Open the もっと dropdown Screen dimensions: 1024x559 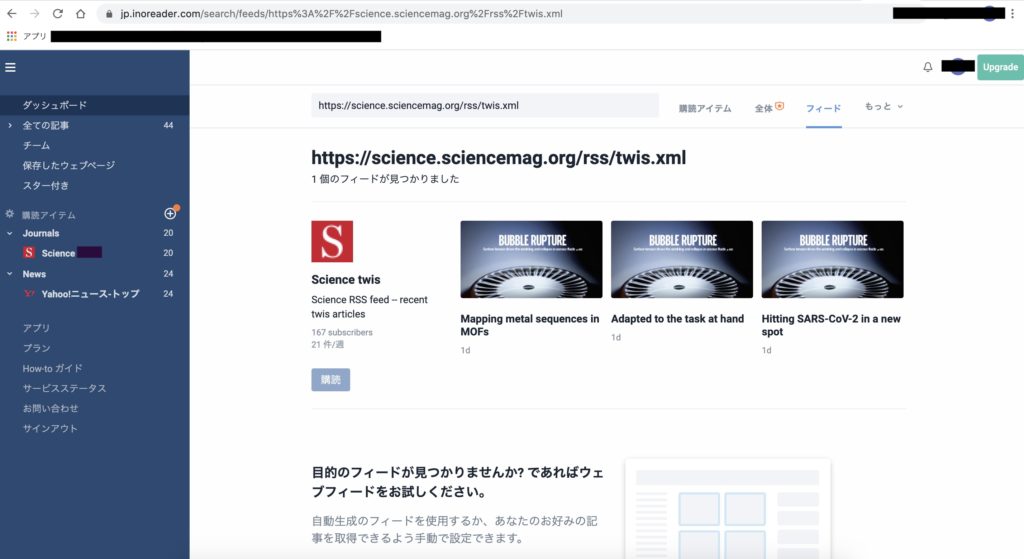coord(884,106)
